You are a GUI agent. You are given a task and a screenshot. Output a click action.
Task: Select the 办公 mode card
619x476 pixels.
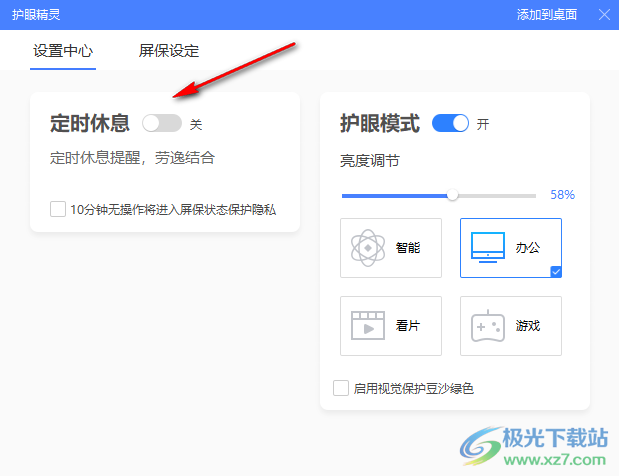[511, 248]
